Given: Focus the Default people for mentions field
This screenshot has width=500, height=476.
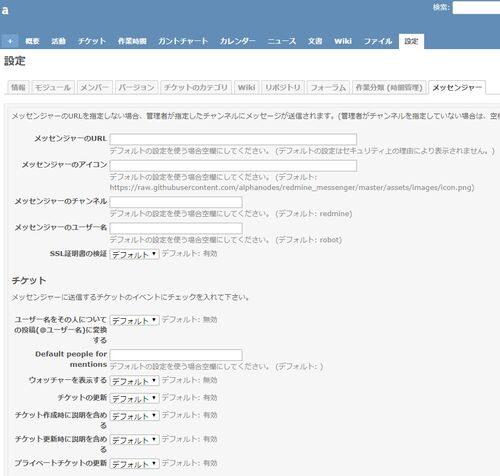Looking at the screenshot, I should 176,355.
